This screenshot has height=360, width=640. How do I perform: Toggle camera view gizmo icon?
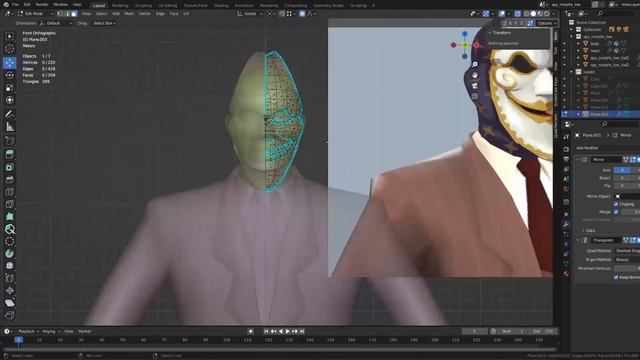(475, 86)
